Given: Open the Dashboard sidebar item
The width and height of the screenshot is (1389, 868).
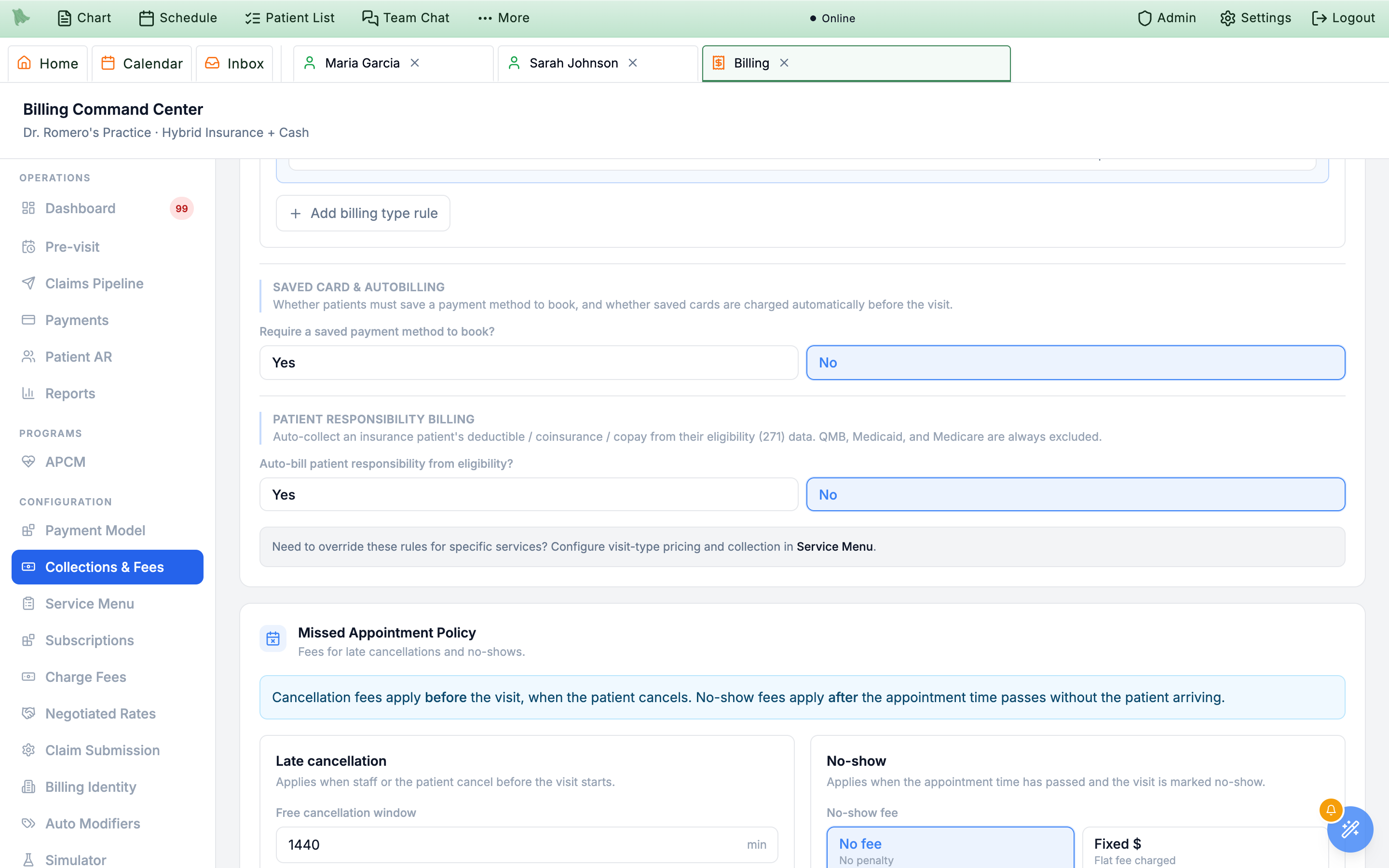Looking at the screenshot, I should point(108,208).
